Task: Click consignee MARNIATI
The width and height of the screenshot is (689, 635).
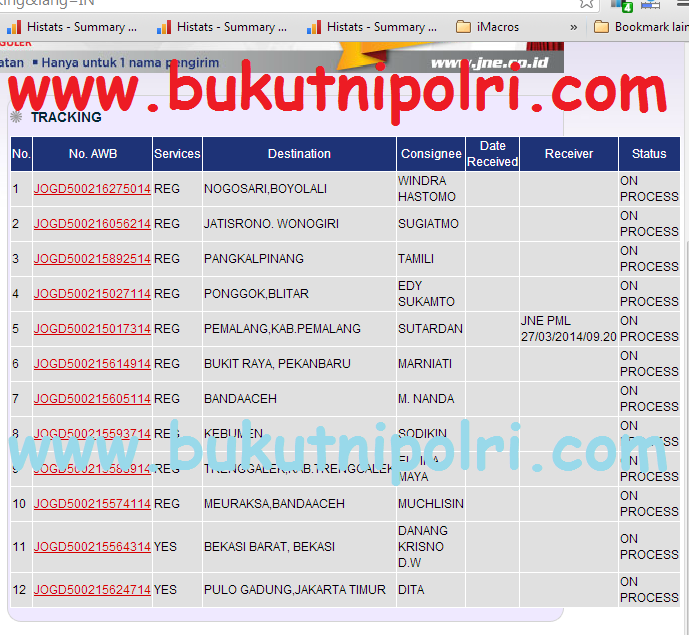Action: click(x=425, y=364)
